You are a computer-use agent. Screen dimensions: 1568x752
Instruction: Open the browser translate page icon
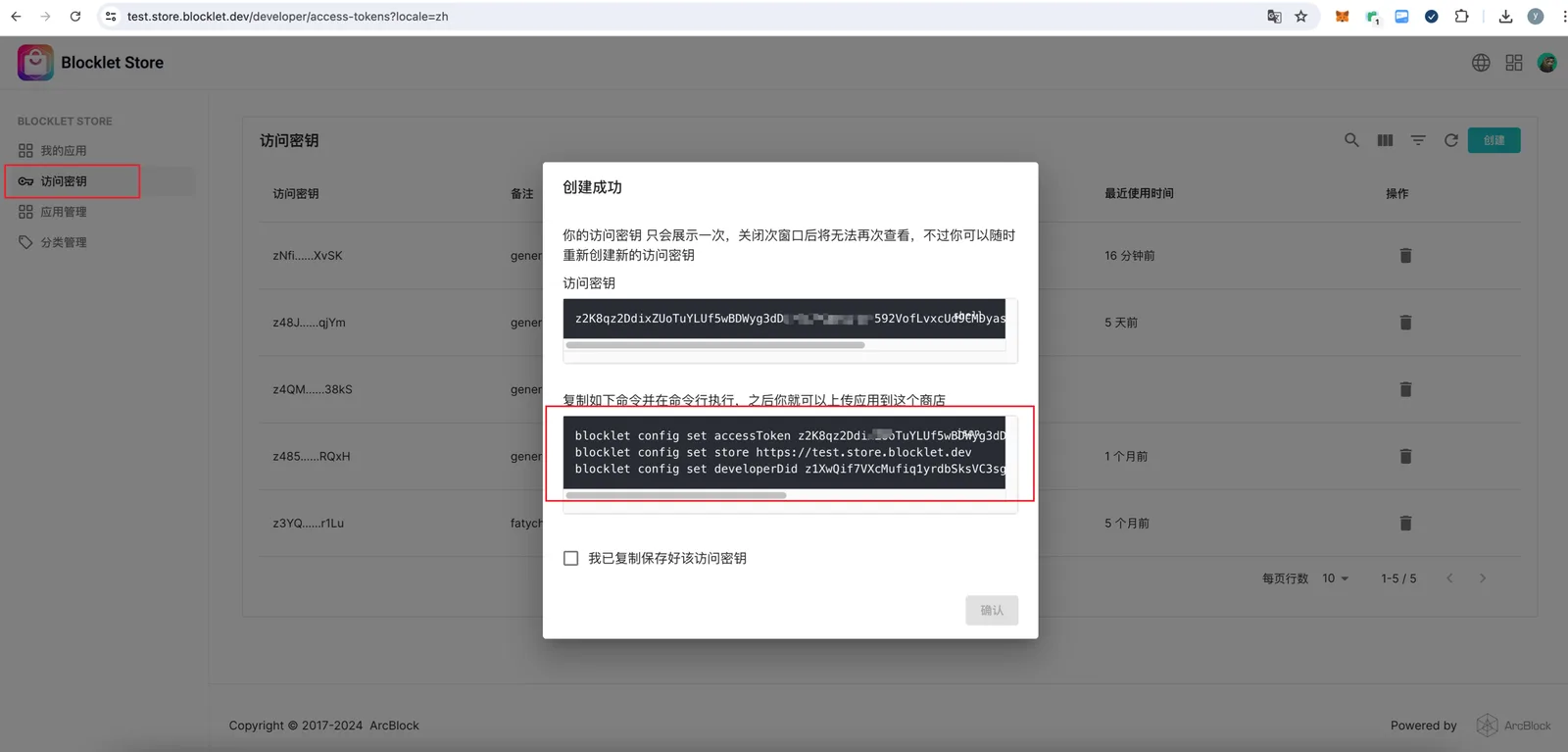pyautogui.click(x=1274, y=17)
